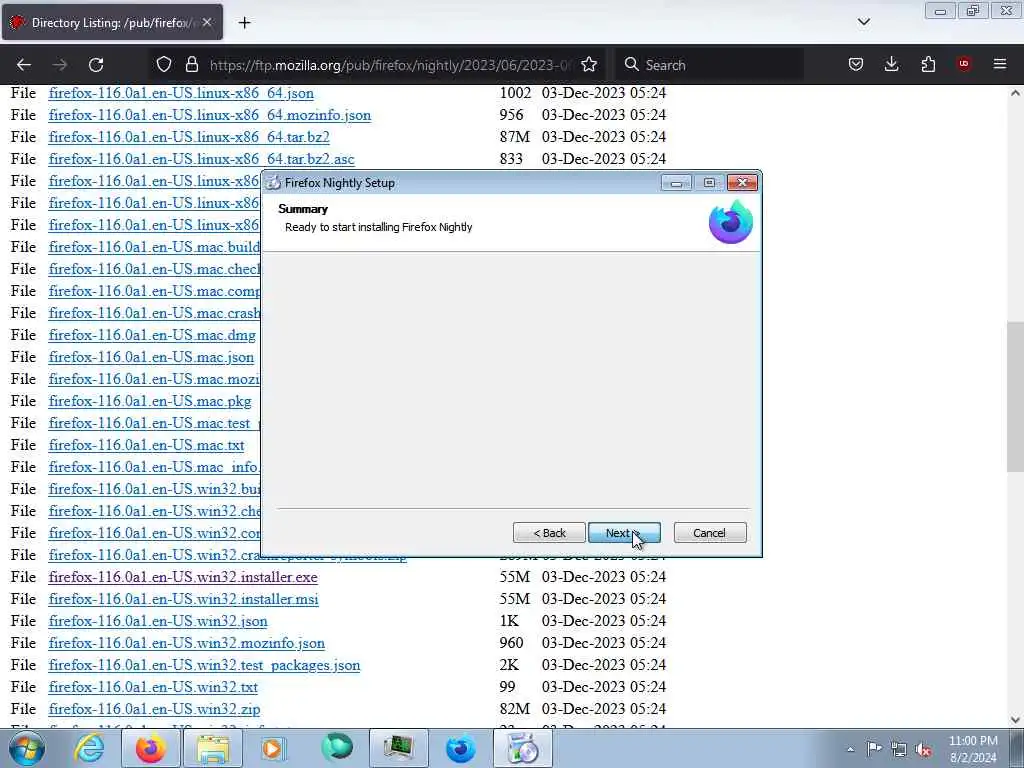Viewport: 1024px width, 768px height.
Task: Download the linux-x86_64.tar.bz2 file
Action: pyautogui.click(x=189, y=137)
